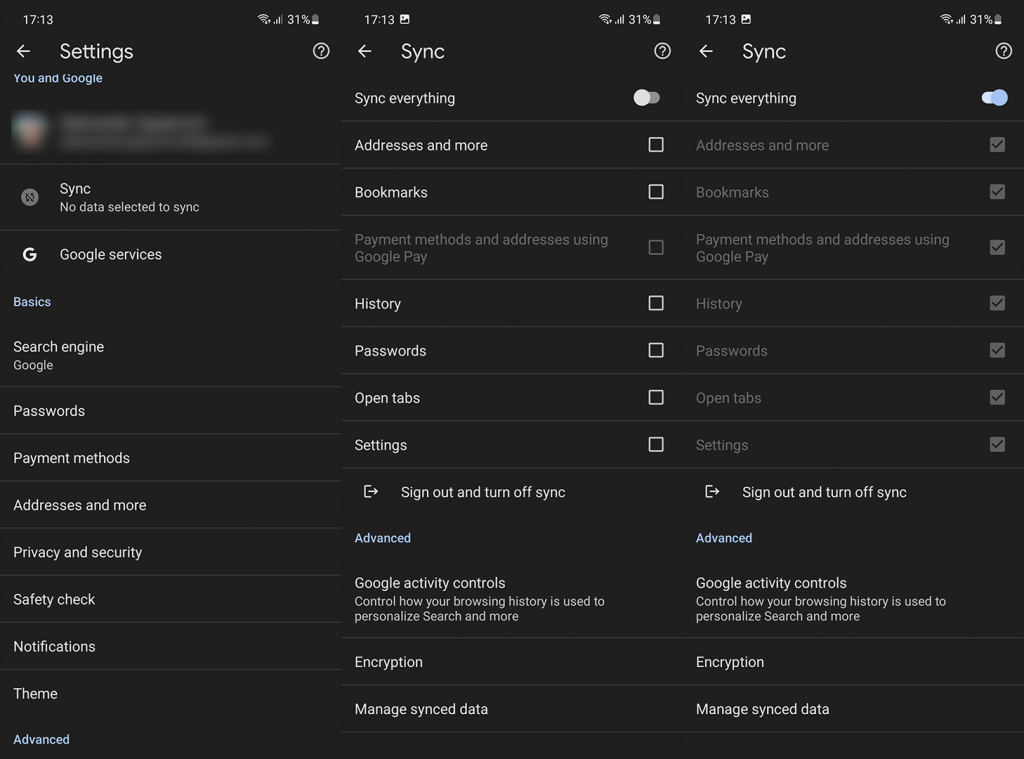The height and width of the screenshot is (759, 1024).
Task: Open Safety check
Action: [170, 599]
